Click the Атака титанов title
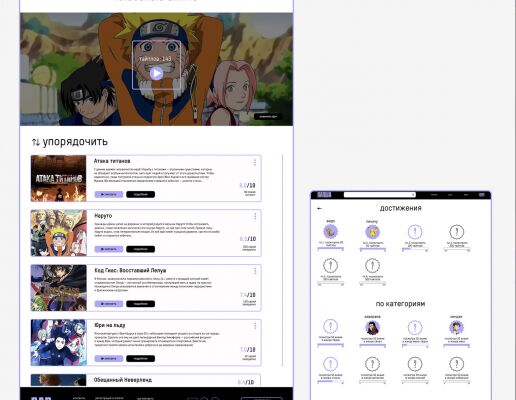The width and height of the screenshot is (516, 400). pyautogui.click(x=112, y=161)
